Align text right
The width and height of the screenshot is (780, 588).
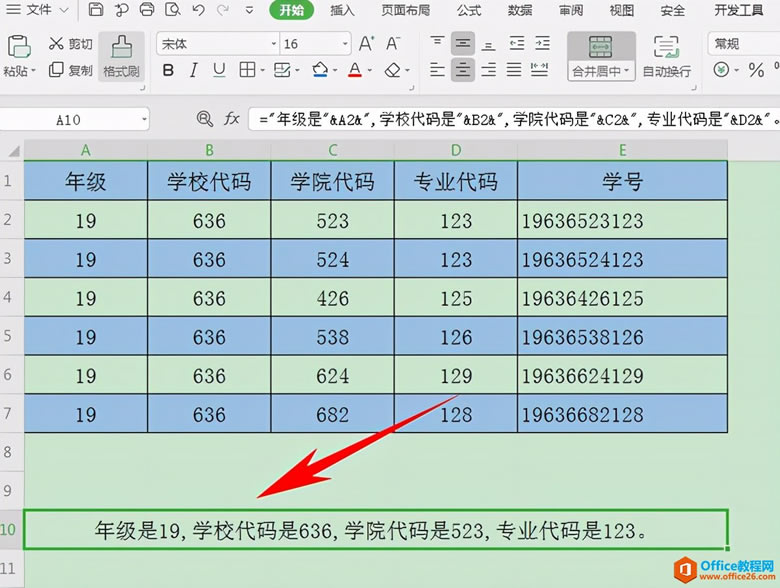[488, 70]
